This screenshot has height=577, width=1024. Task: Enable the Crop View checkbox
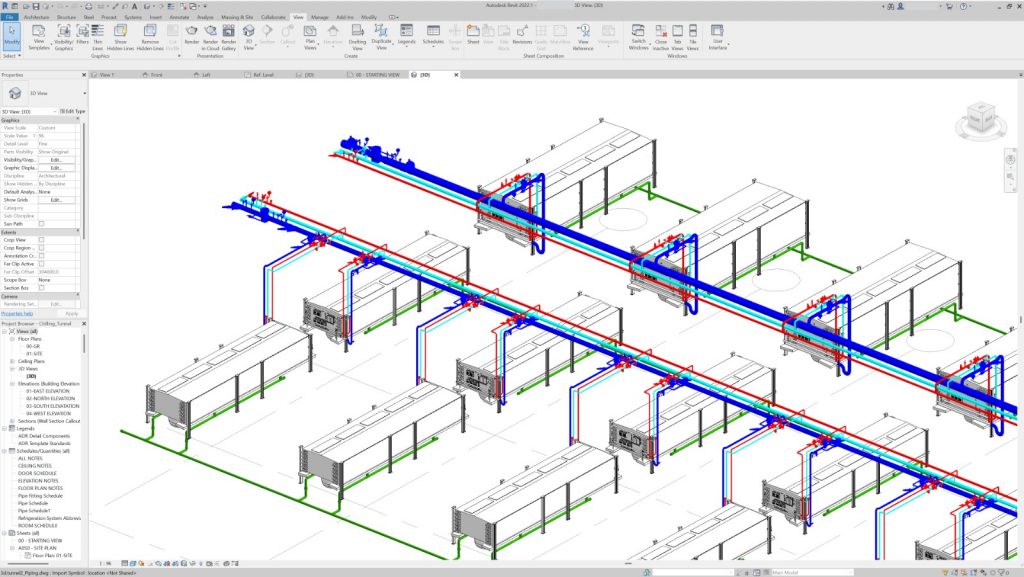(x=42, y=240)
